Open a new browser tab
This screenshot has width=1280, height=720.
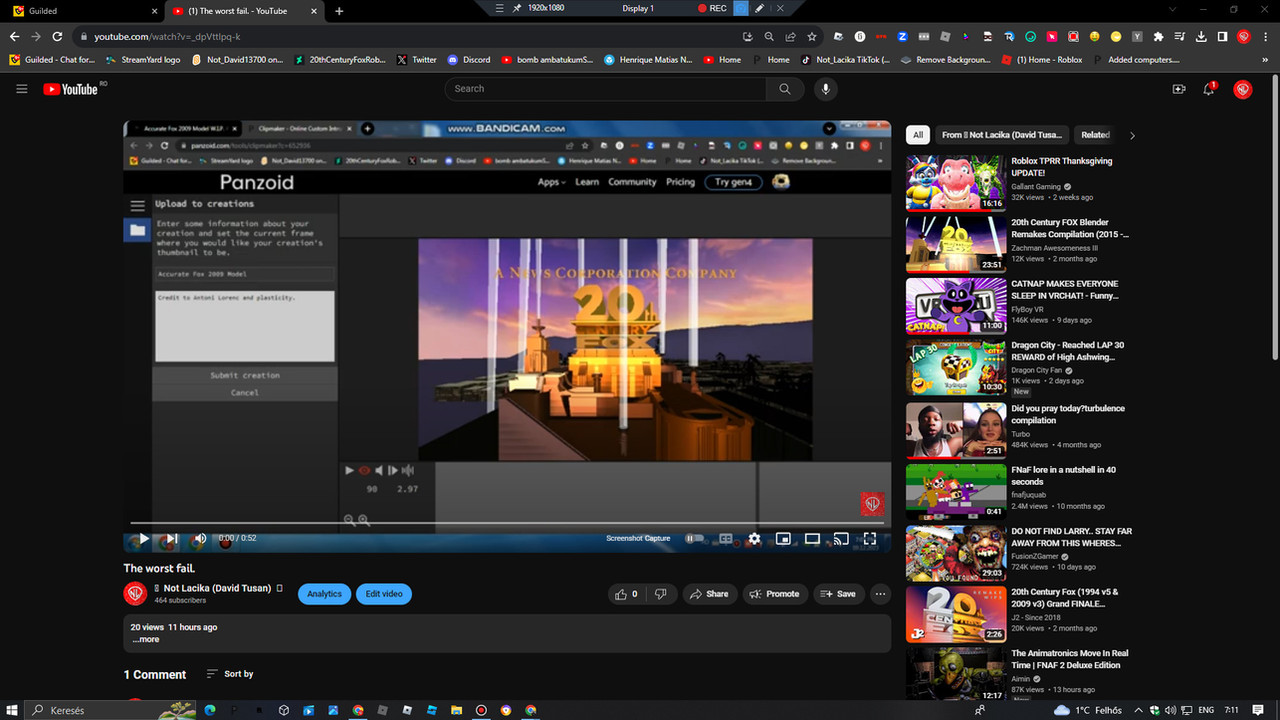(339, 11)
